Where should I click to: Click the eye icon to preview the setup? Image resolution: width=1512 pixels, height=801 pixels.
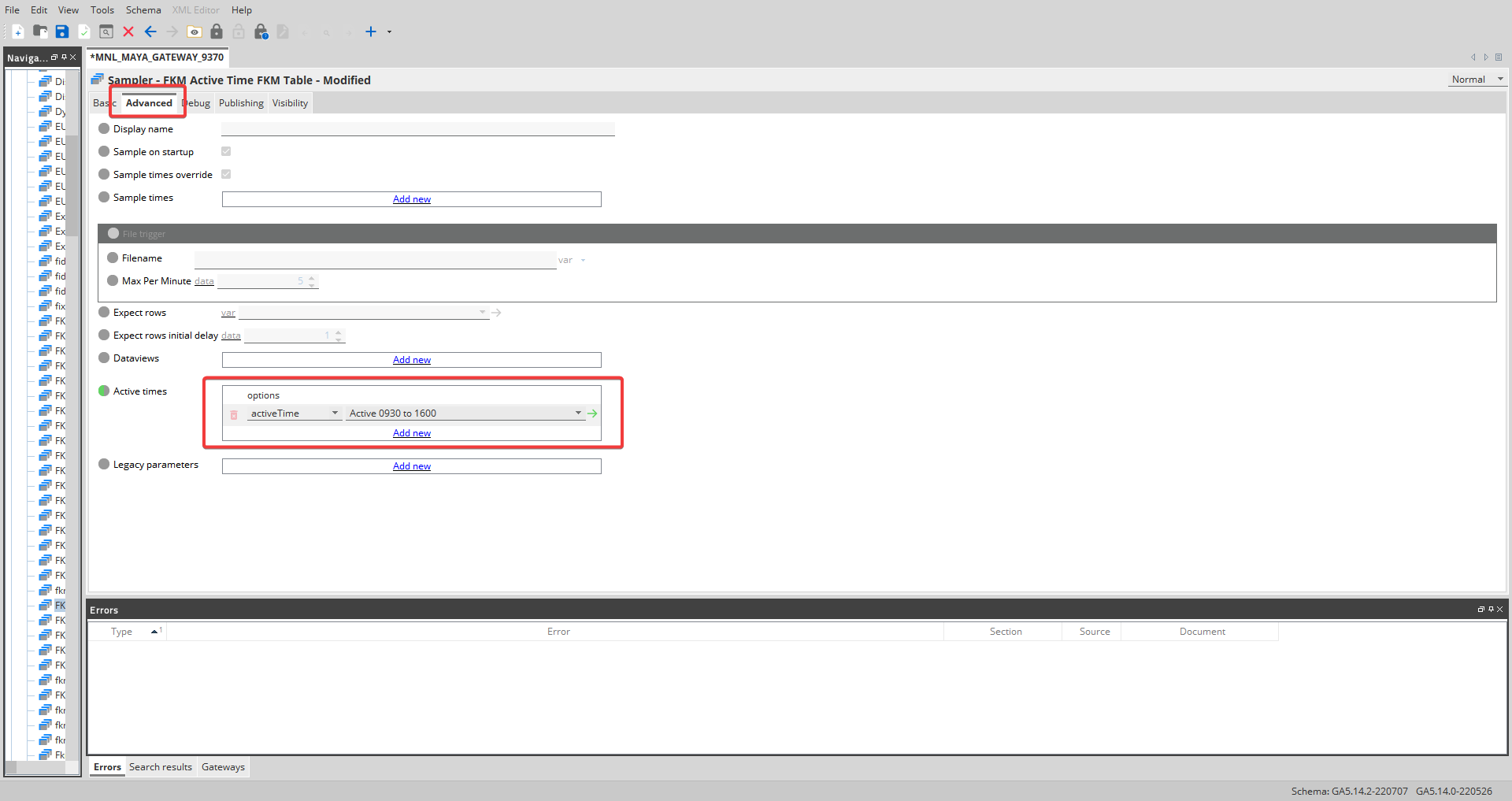click(195, 32)
